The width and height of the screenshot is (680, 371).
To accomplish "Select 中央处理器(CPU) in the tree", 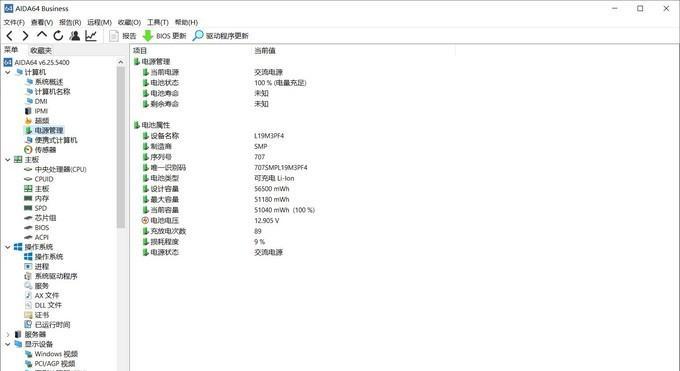I will (55, 169).
